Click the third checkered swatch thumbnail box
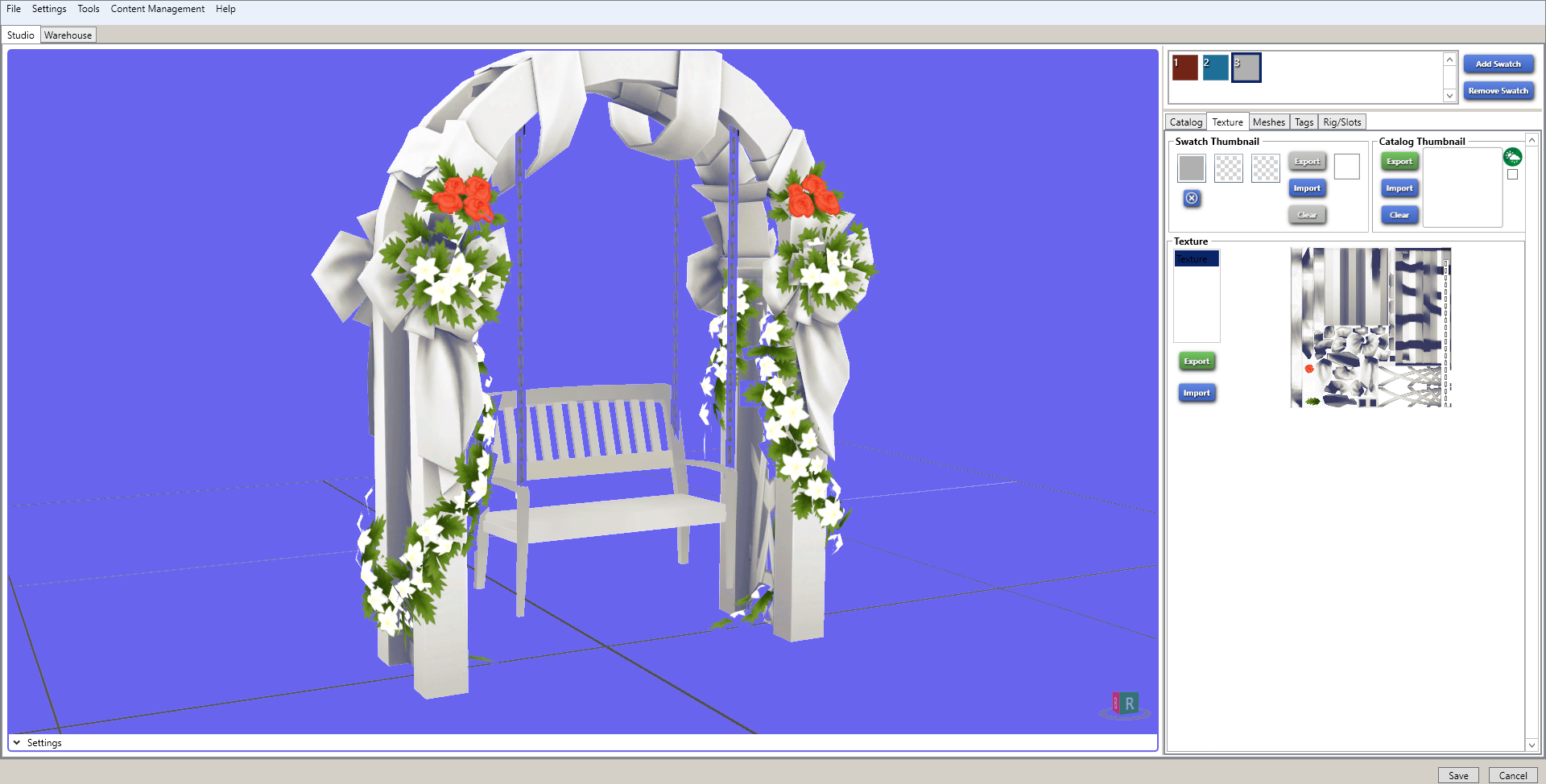The width and height of the screenshot is (1546, 784). point(1266,168)
